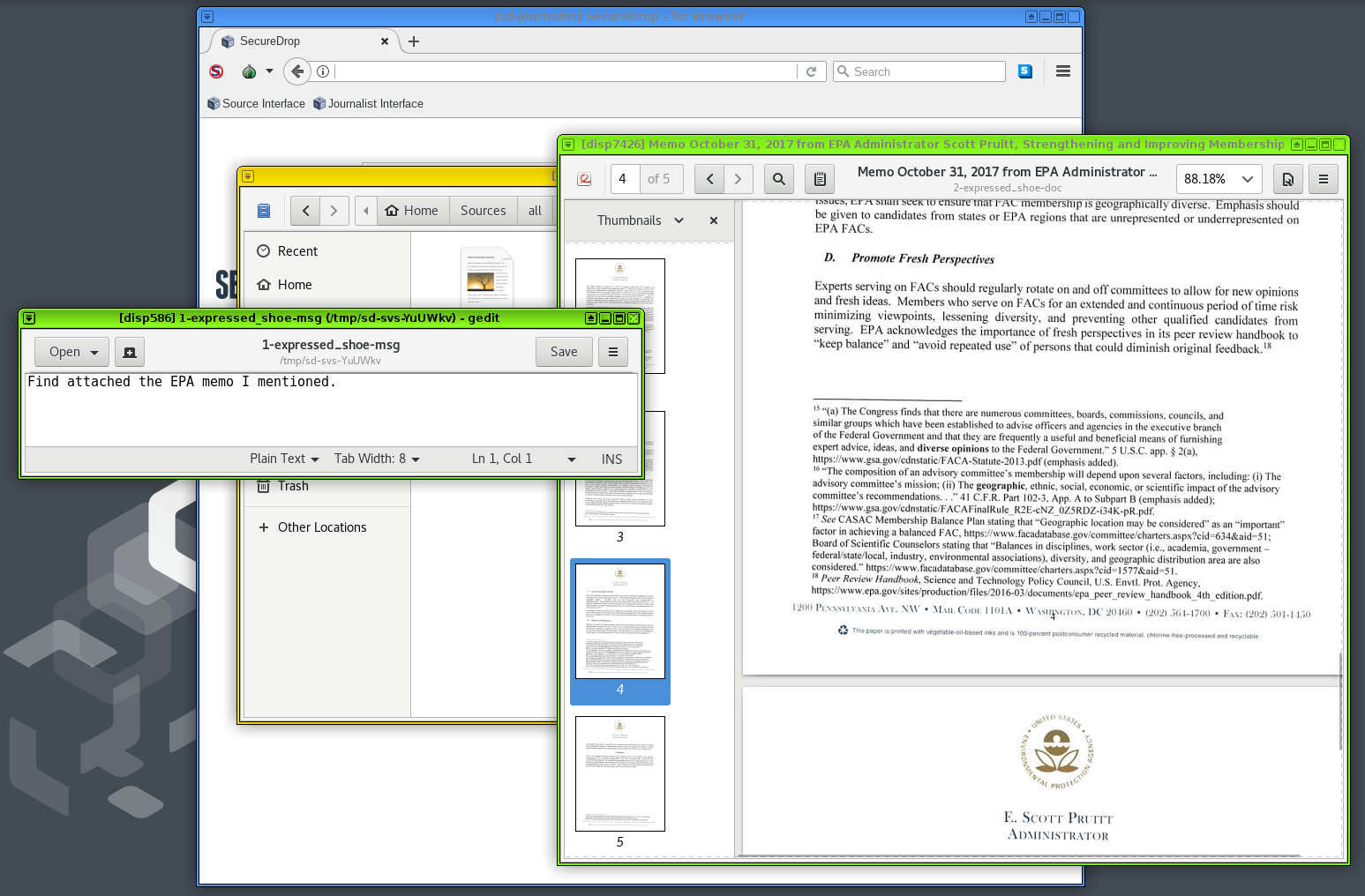The image size is (1365, 896).
Task: Click the Tor Browser address bar
Action: pyautogui.click(x=565, y=71)
